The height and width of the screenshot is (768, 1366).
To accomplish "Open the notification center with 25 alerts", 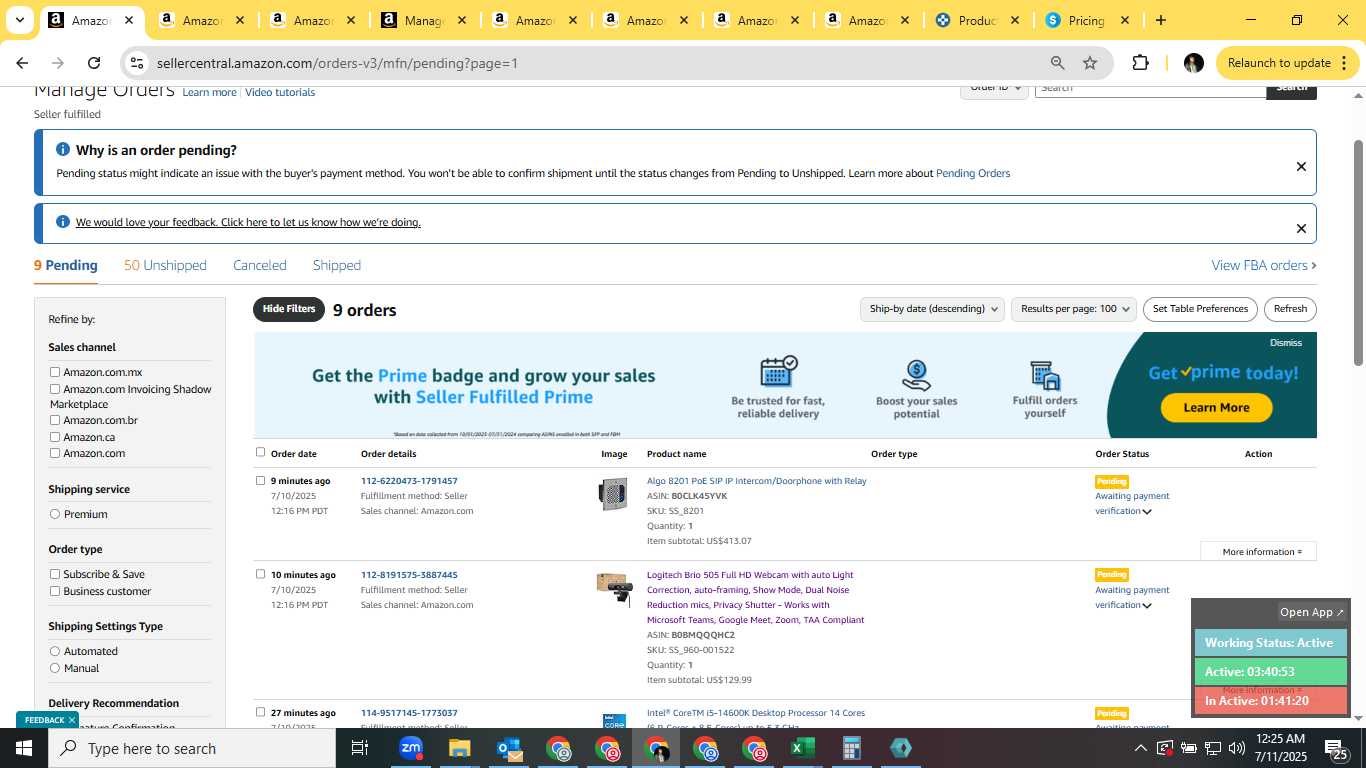I will click(1335, 748).
